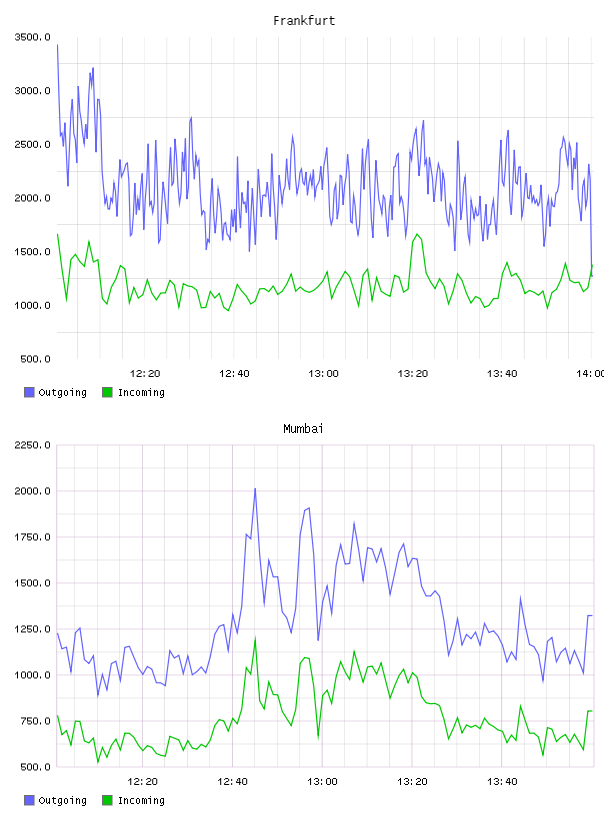
Task: Click the 2500.0 y-axis label on Frankfurt chart
Action: click(x=32, y=144)
